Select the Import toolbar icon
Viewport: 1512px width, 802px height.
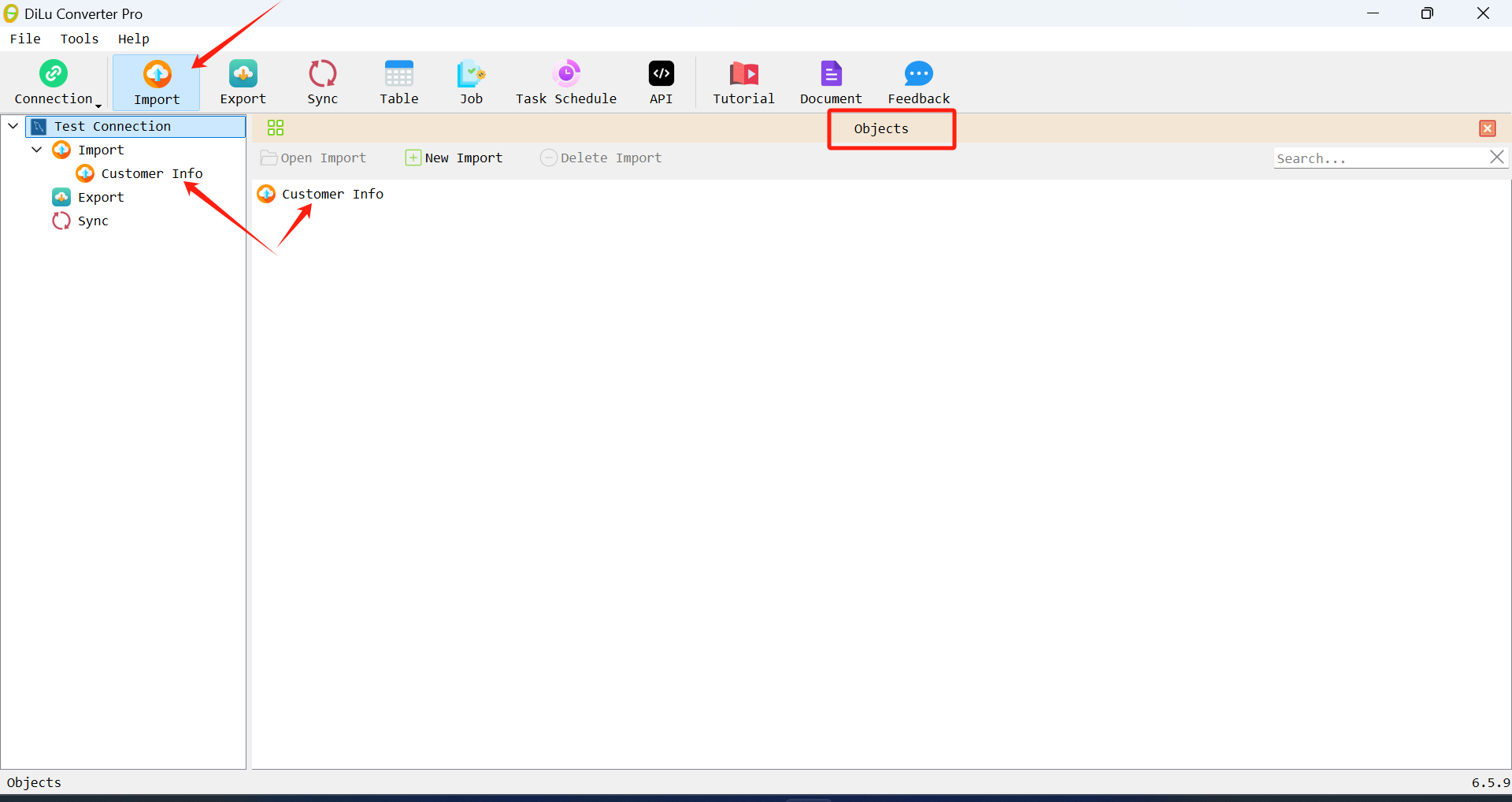pos(157,82)
